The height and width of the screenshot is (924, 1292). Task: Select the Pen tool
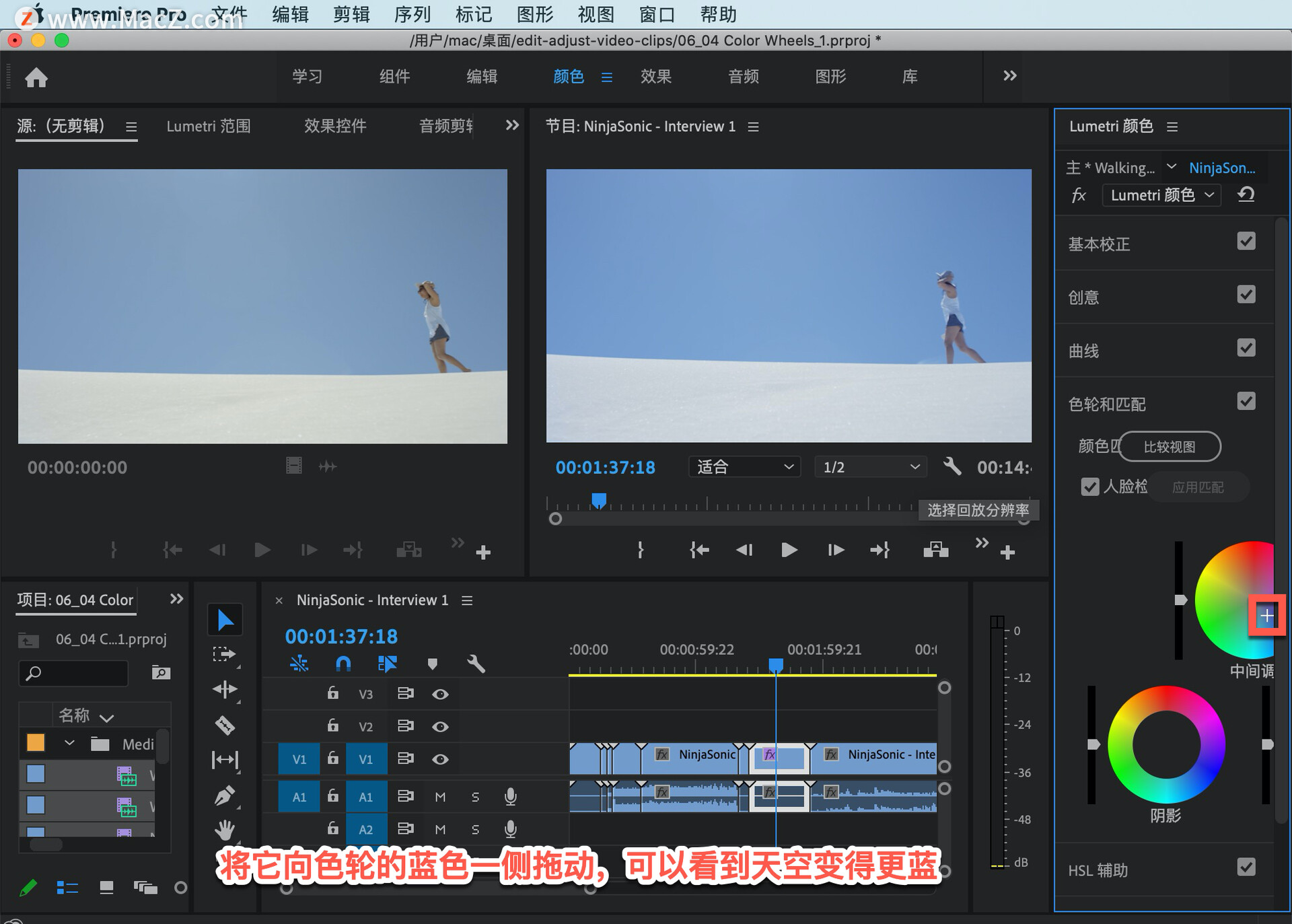point(225,795)
